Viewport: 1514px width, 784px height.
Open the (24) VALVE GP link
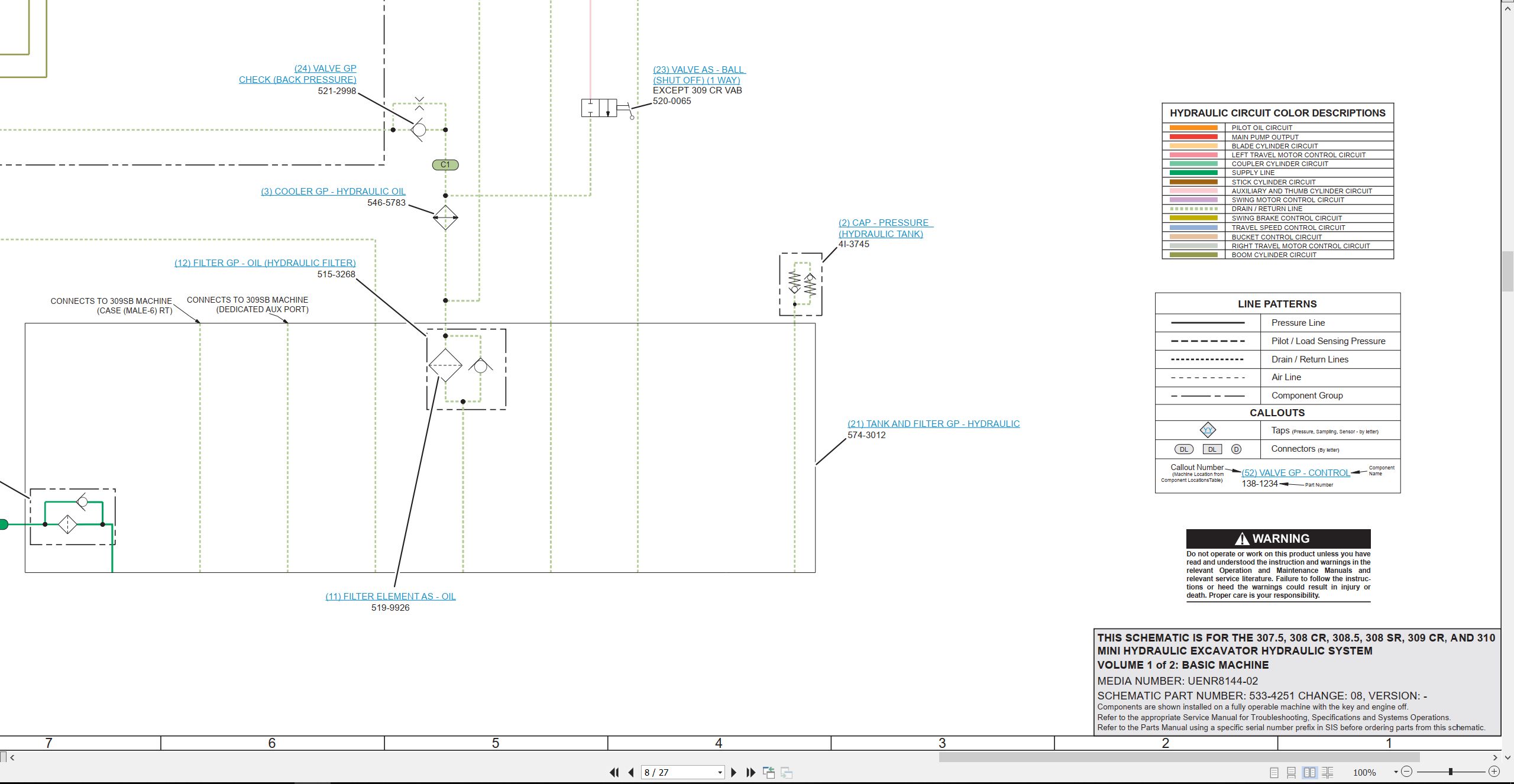[325, 69]
